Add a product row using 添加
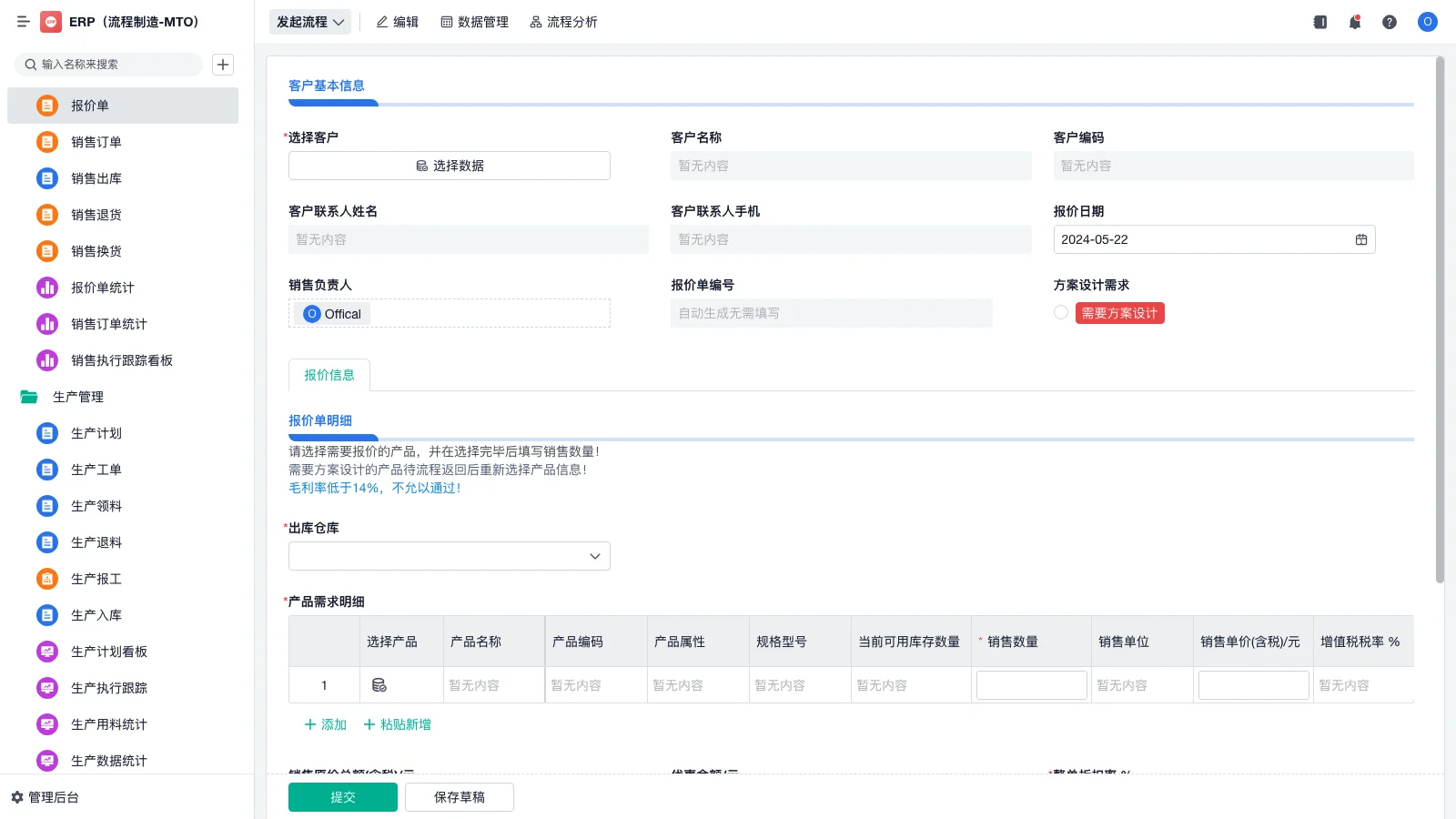1456x819 pixels. pyautogui.click(x=323, y=724)
